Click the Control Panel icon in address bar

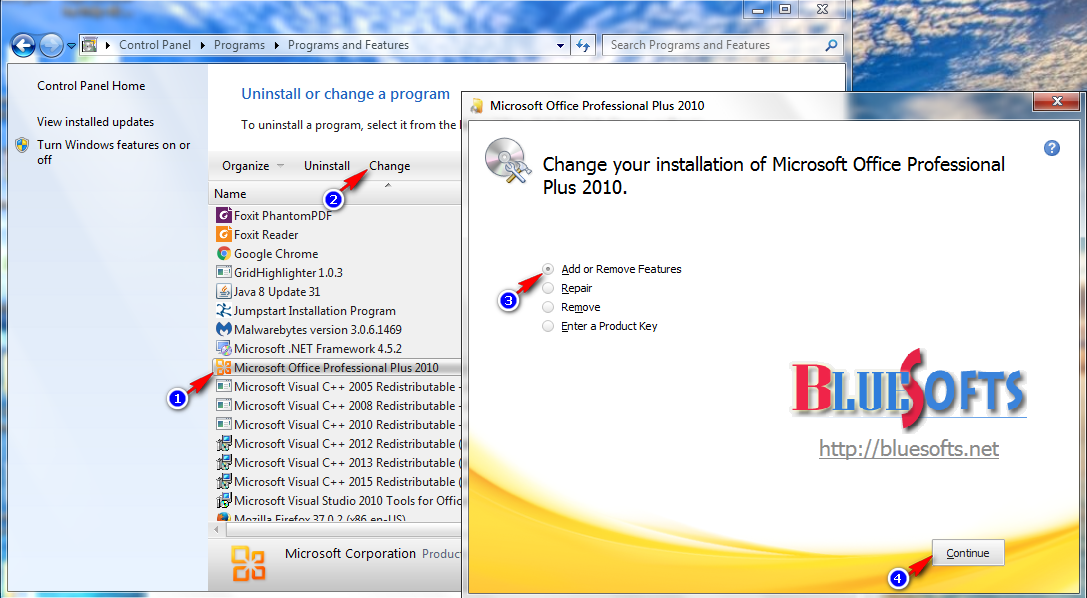tap(89, 45)
